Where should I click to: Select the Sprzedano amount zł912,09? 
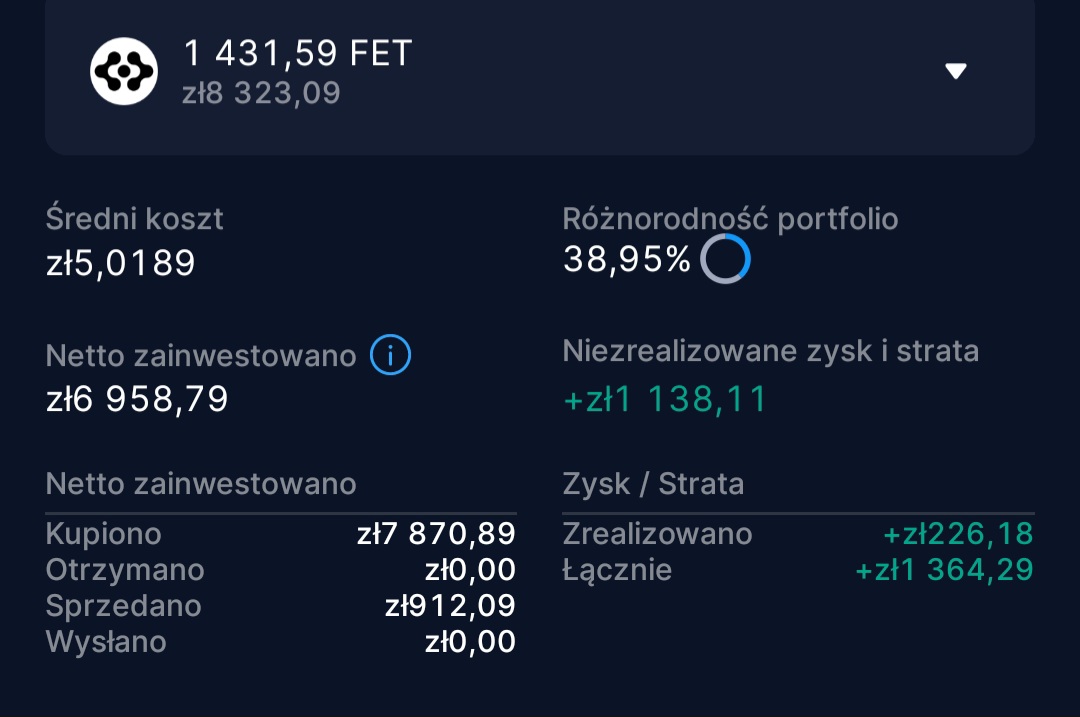point(450,606)
